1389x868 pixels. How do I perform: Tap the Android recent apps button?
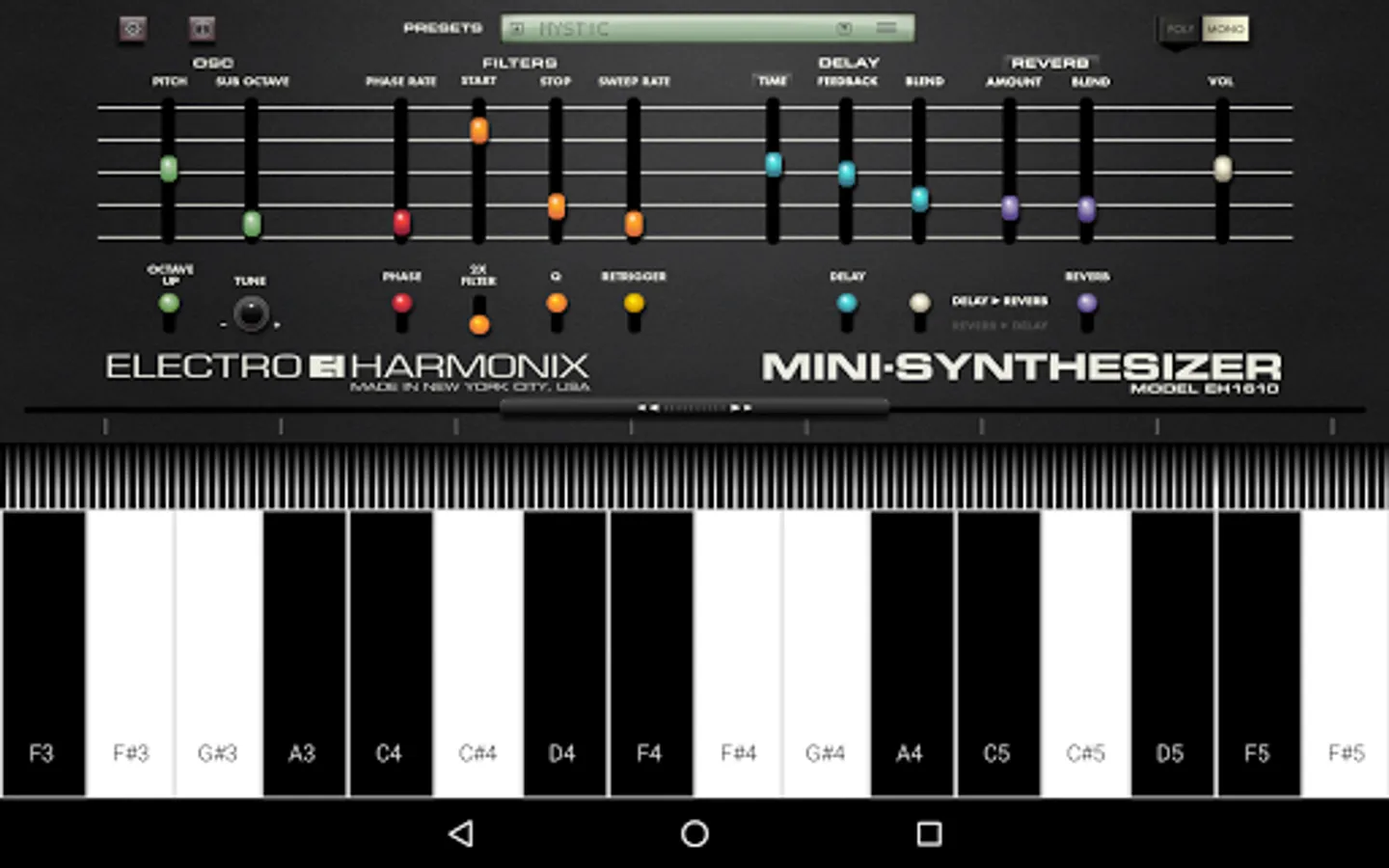[929, 833]
